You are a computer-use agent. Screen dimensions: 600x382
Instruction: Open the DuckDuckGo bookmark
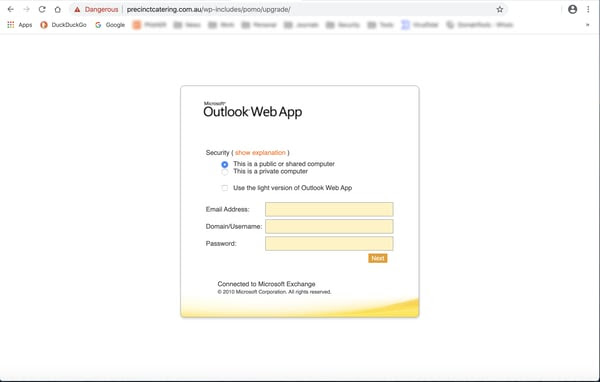pos(64,25)
